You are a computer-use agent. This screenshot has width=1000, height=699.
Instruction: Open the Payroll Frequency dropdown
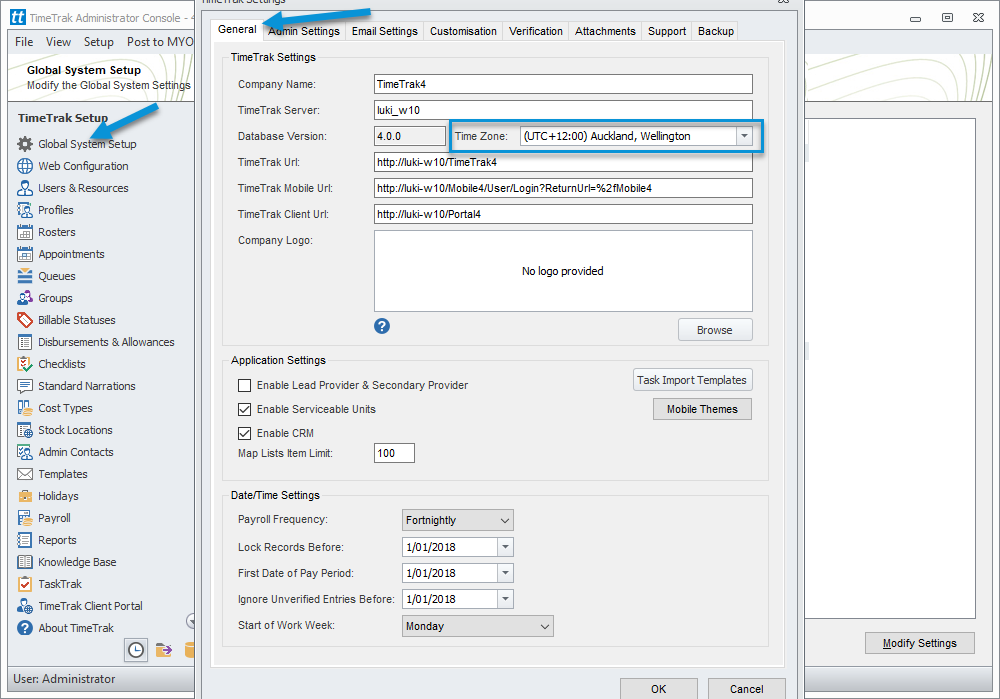tap(457, 520)
